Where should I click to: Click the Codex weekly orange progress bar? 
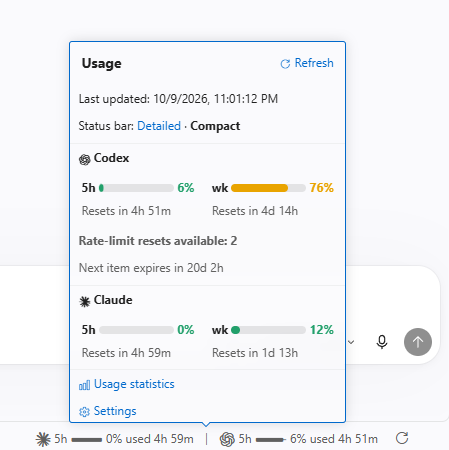click(x=268, y=188)
